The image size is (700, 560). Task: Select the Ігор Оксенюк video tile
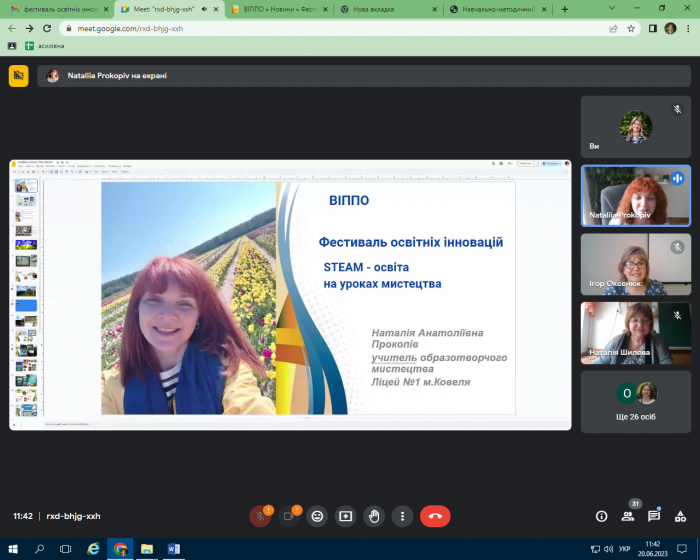click(x=635, y=264)
